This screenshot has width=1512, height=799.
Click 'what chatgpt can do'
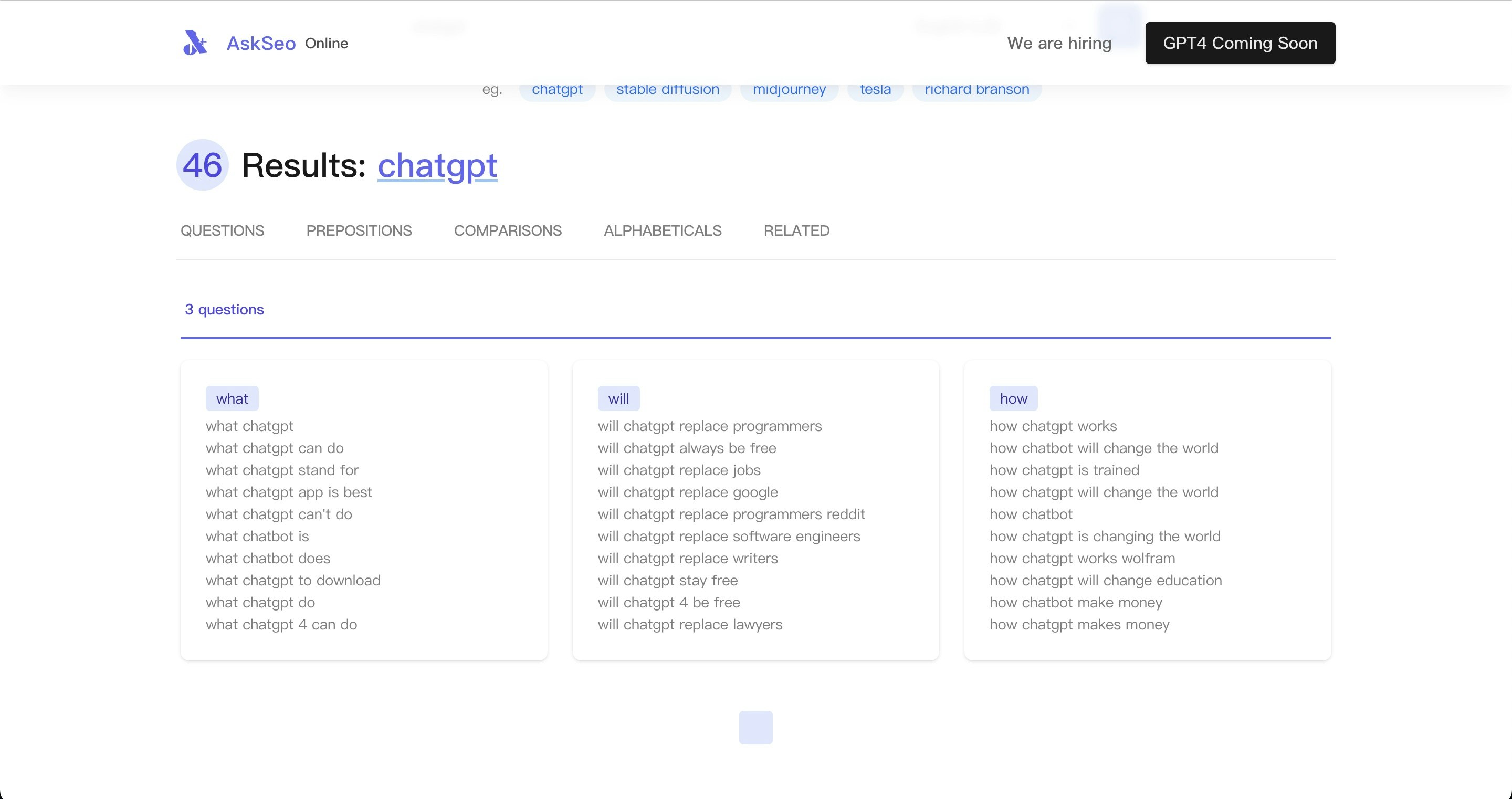[x=275, y=448]
